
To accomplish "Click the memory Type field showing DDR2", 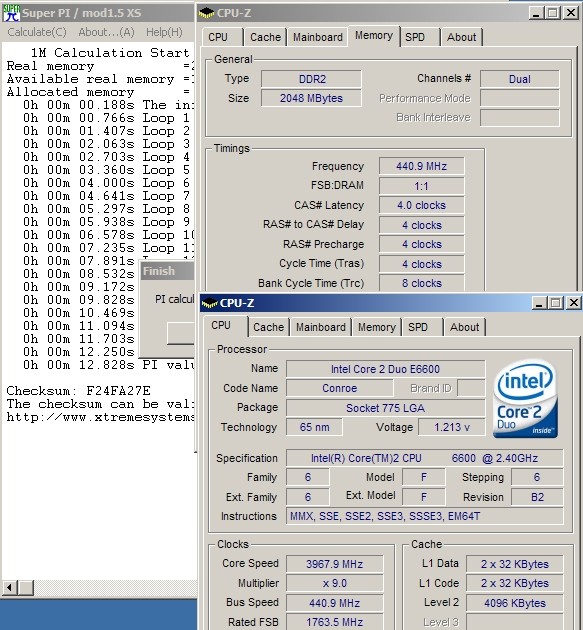I will click(311, 79).
